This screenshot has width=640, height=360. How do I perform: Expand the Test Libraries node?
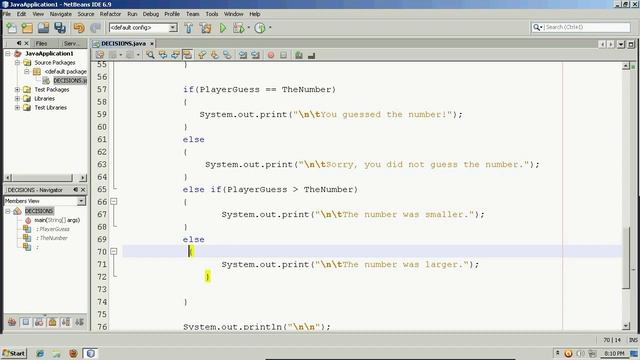17,107
